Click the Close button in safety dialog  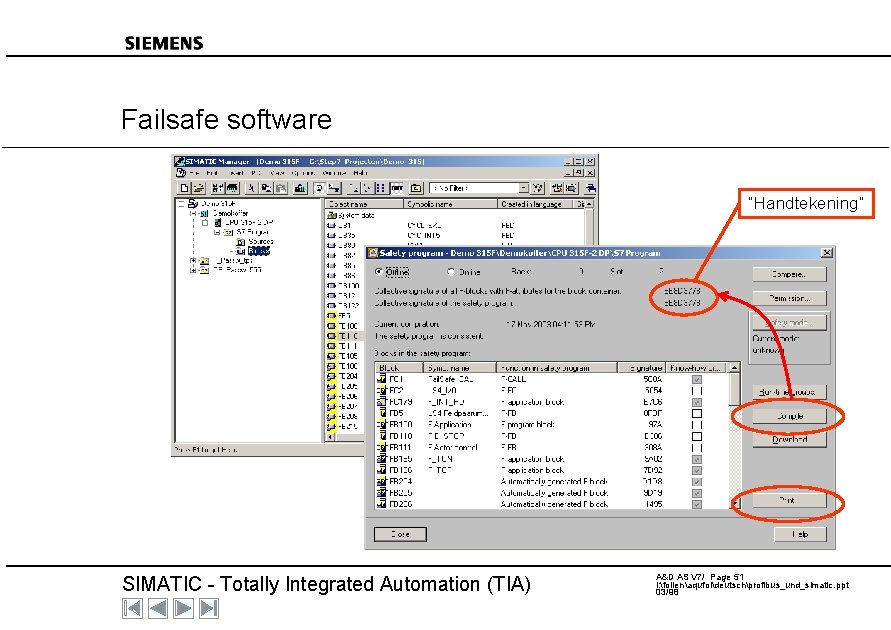[400, 534]
